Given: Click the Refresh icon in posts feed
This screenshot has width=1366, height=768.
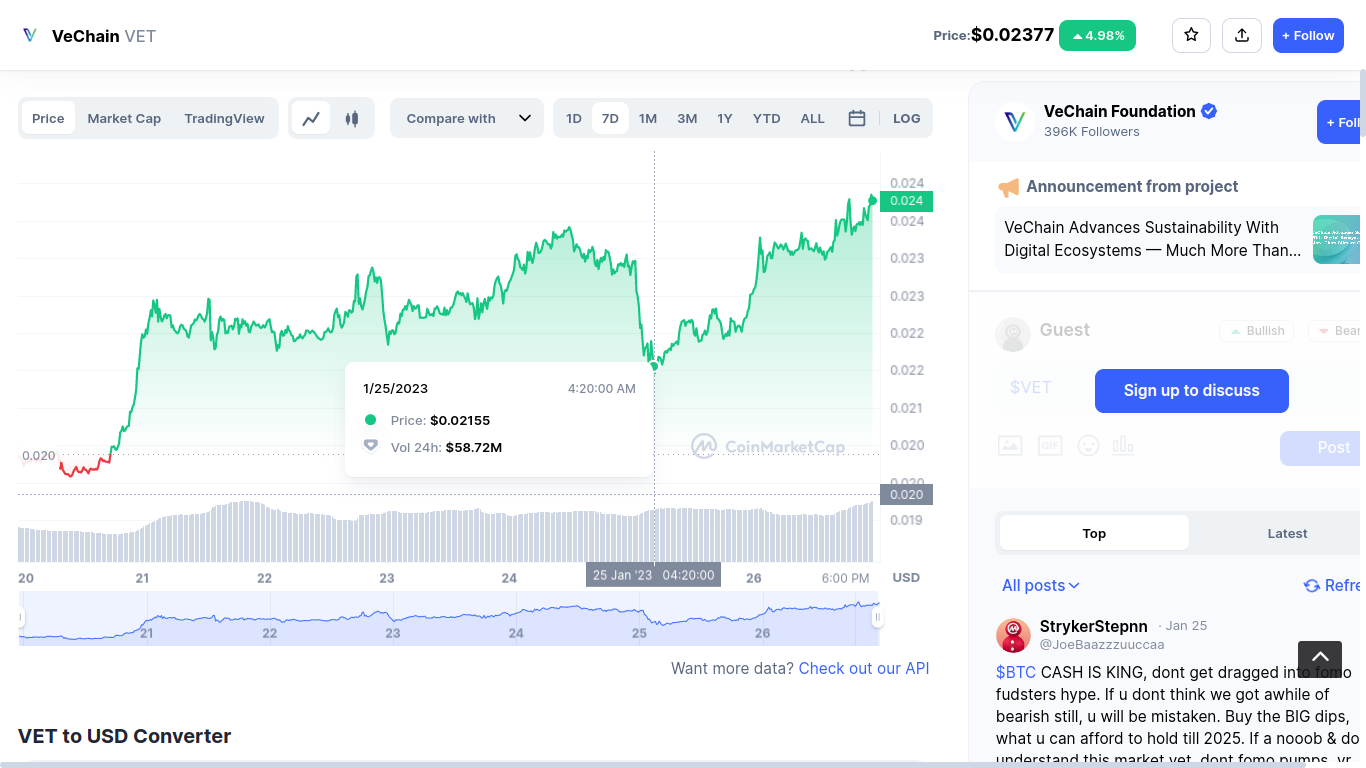Looking at the screenshot, I should pyautogui.click(x=1312, y=586).
